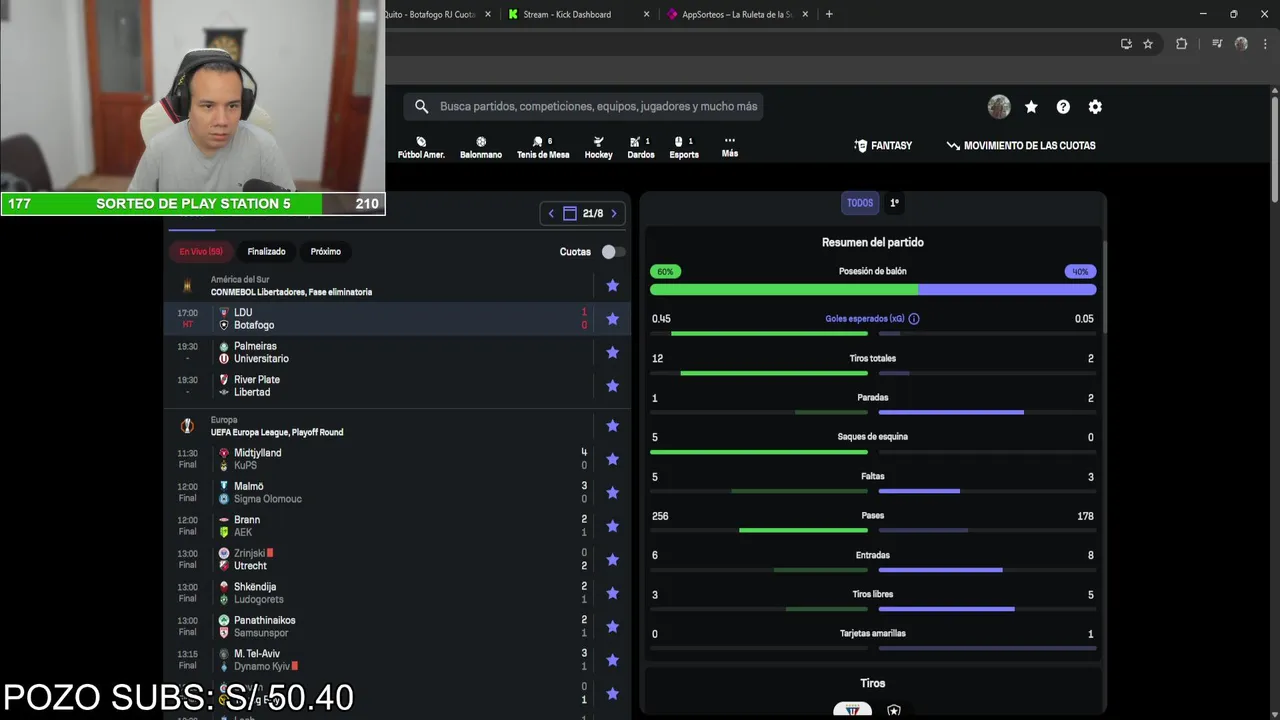Viewport: 1280px width, 720px height.
Task: Select the Fútbol Amer. sport icon
Action: (x=421, y=148)
